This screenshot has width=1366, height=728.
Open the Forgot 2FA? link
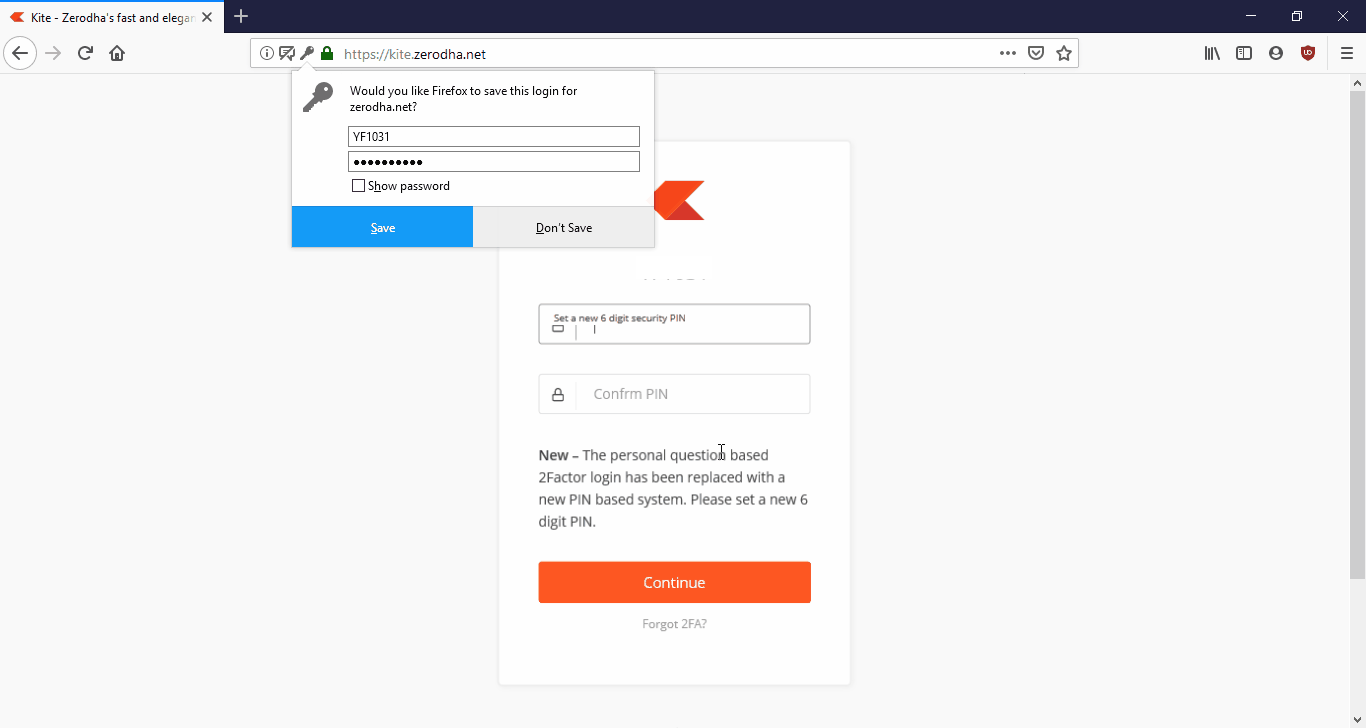pos(674,624)
